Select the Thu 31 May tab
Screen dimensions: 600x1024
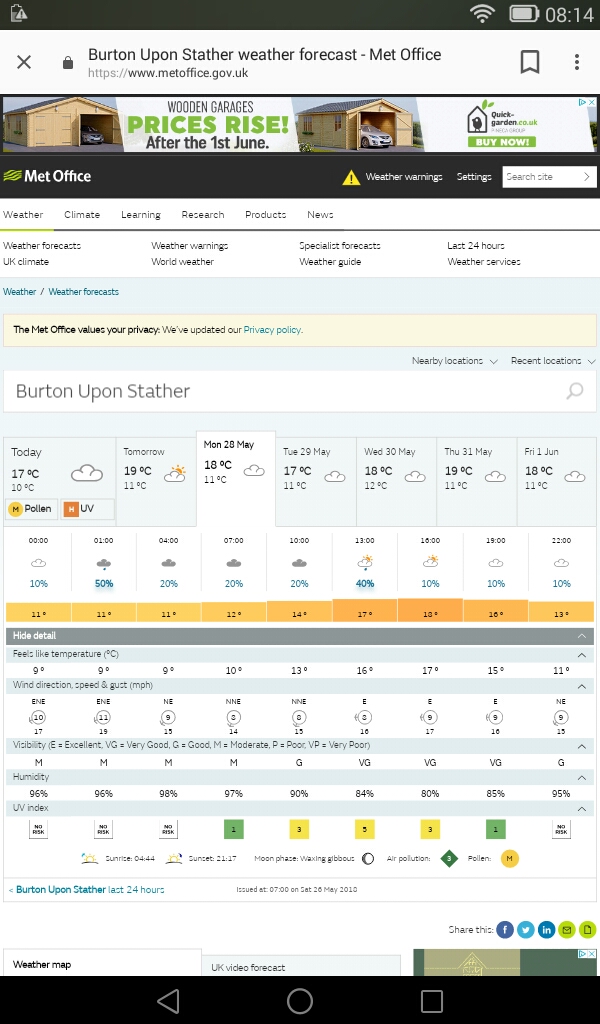click(x=477, y=482)
